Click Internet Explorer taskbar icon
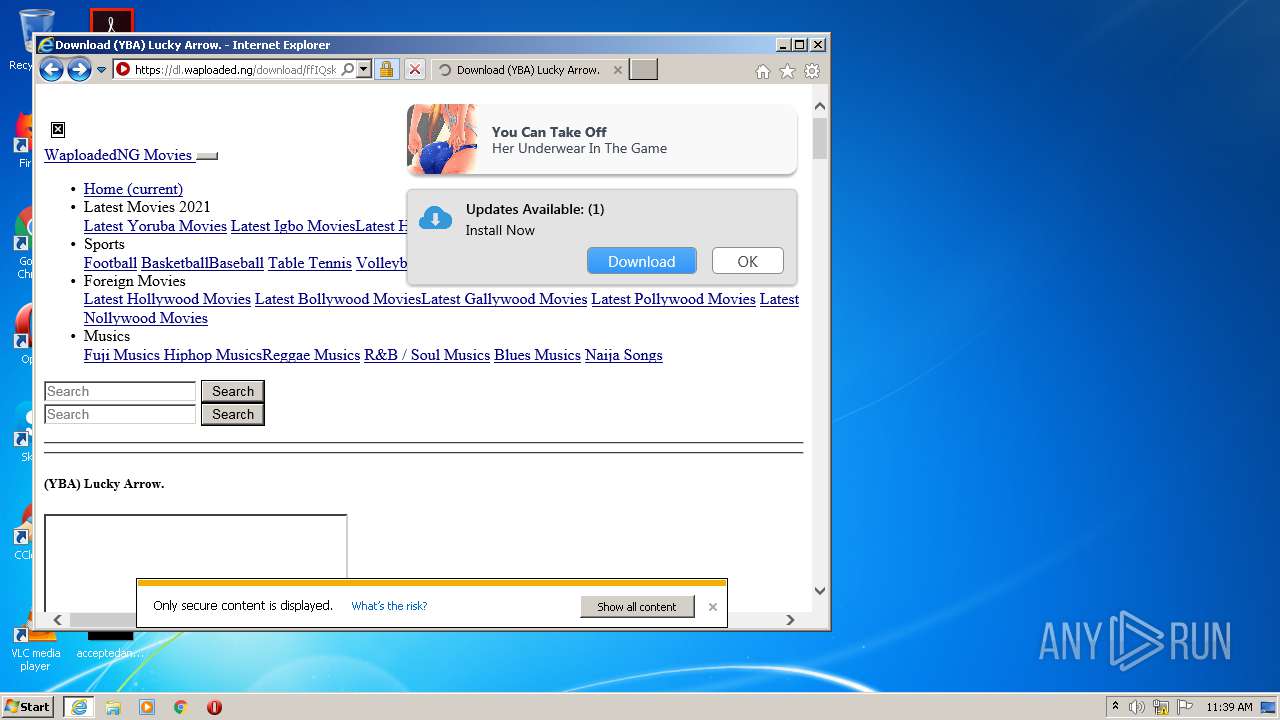Screen dimensions: 1280x720 [79, 706]
